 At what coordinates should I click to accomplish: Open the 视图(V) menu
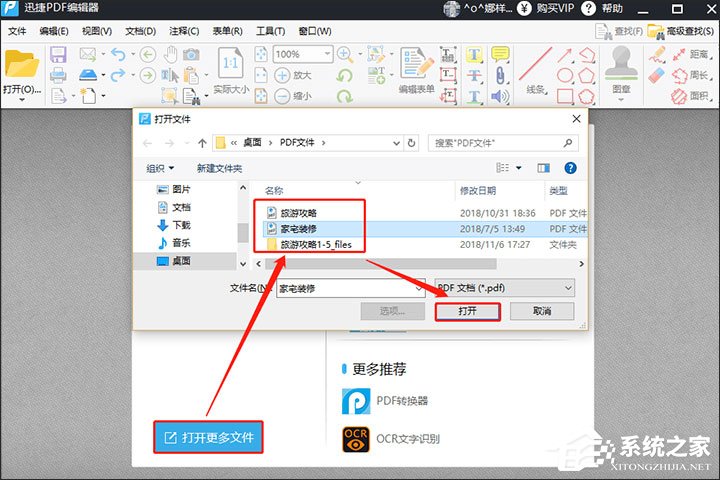point(97,31)
